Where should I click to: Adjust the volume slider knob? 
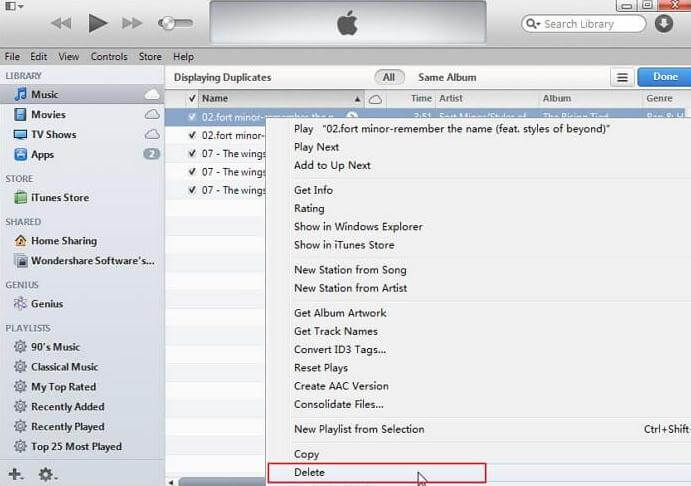pos(167,23)
